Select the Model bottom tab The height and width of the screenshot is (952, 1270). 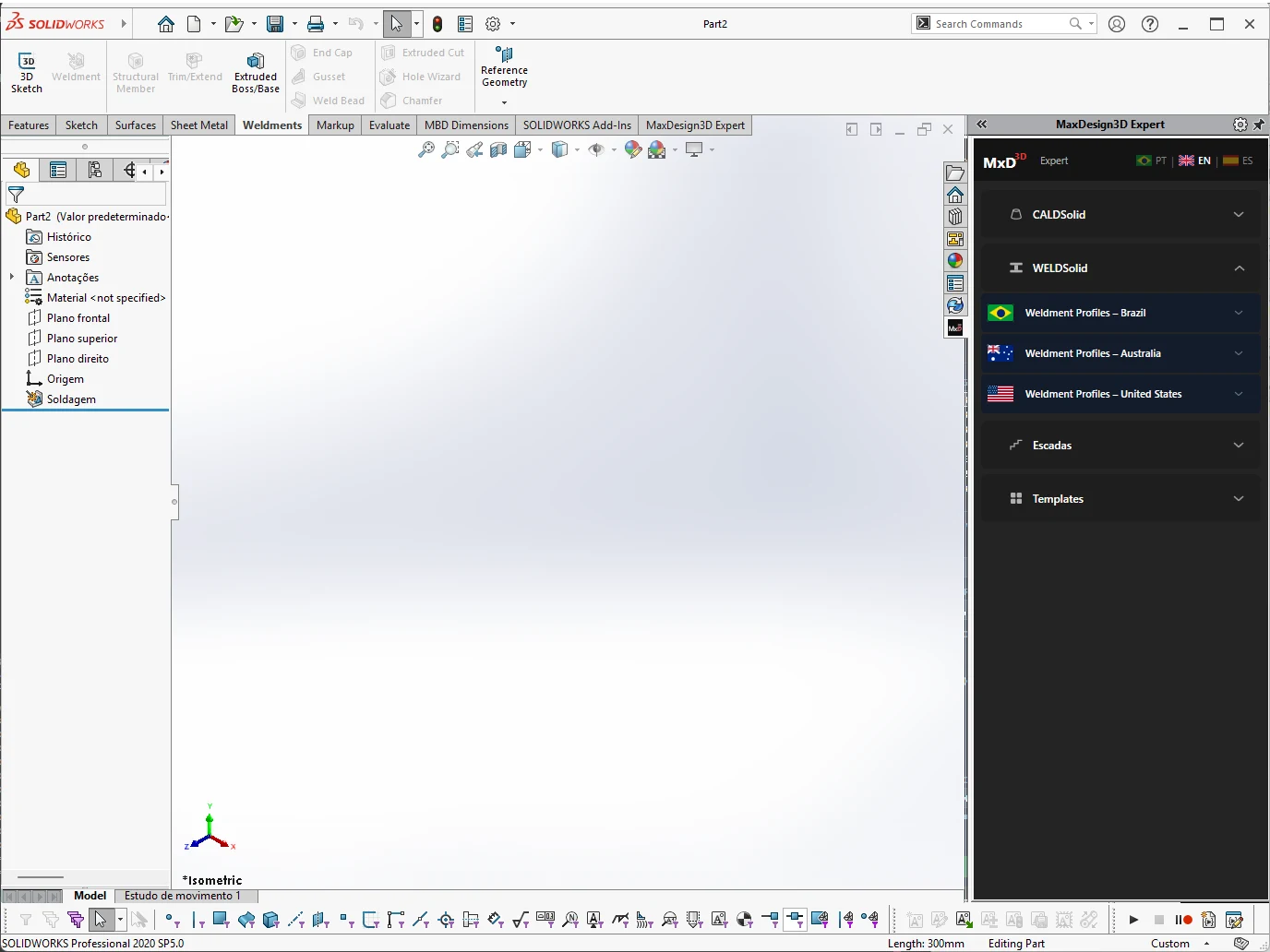coord(90,896)
